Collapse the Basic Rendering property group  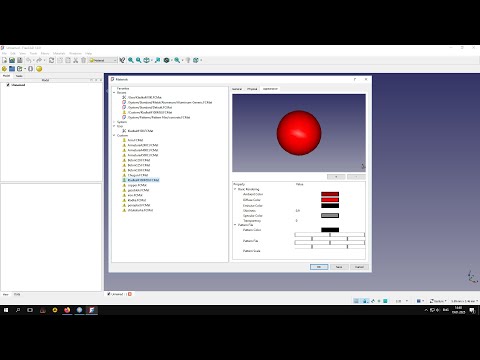click(235, 189)
